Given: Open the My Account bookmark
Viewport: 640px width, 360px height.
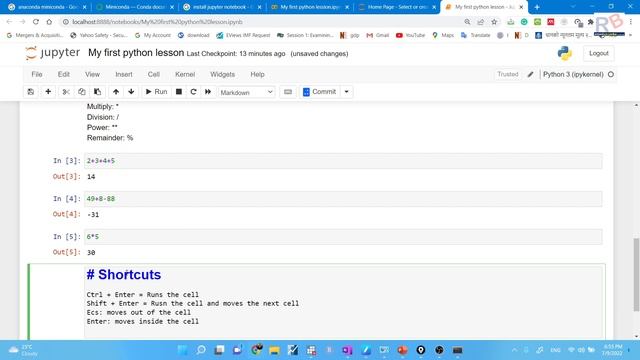Looking at the screenshot, I should (153, 36).
